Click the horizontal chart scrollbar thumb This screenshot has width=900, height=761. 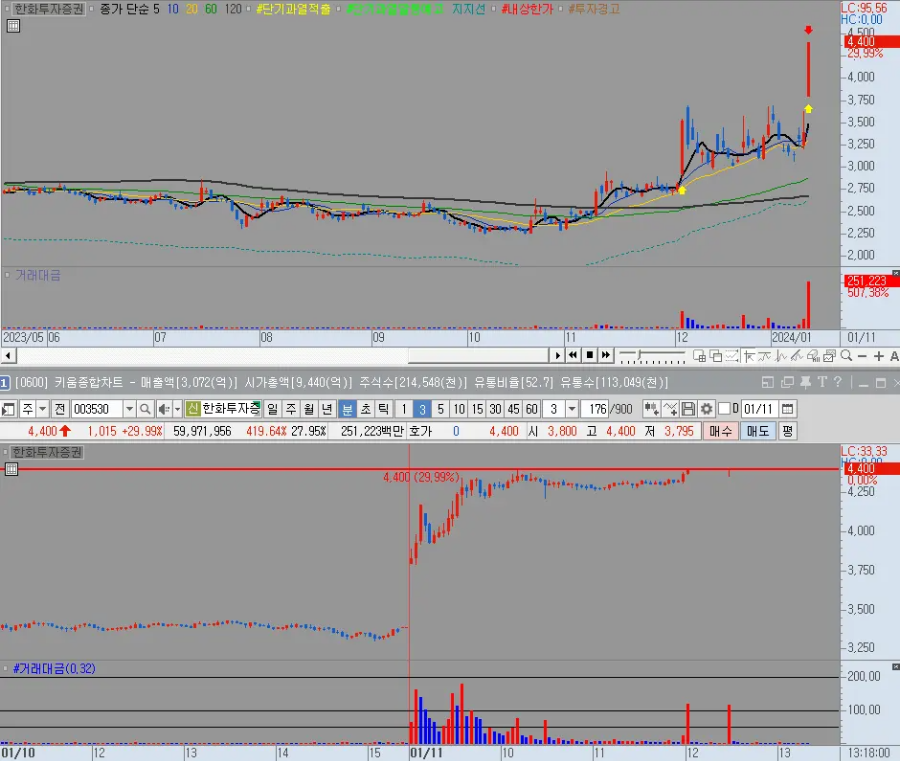(478, 356)
